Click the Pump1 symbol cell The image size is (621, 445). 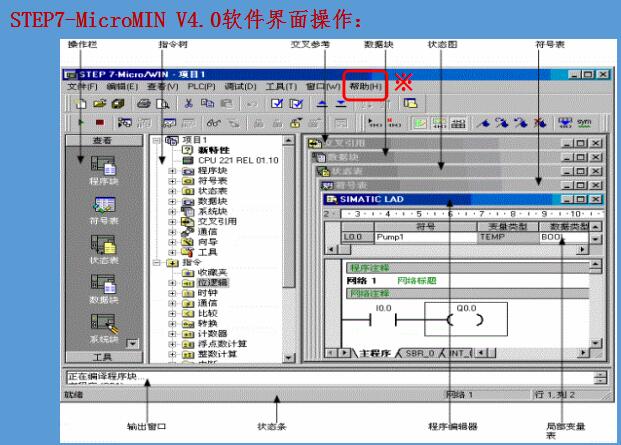pyautogui.click(x=425, y=237)
